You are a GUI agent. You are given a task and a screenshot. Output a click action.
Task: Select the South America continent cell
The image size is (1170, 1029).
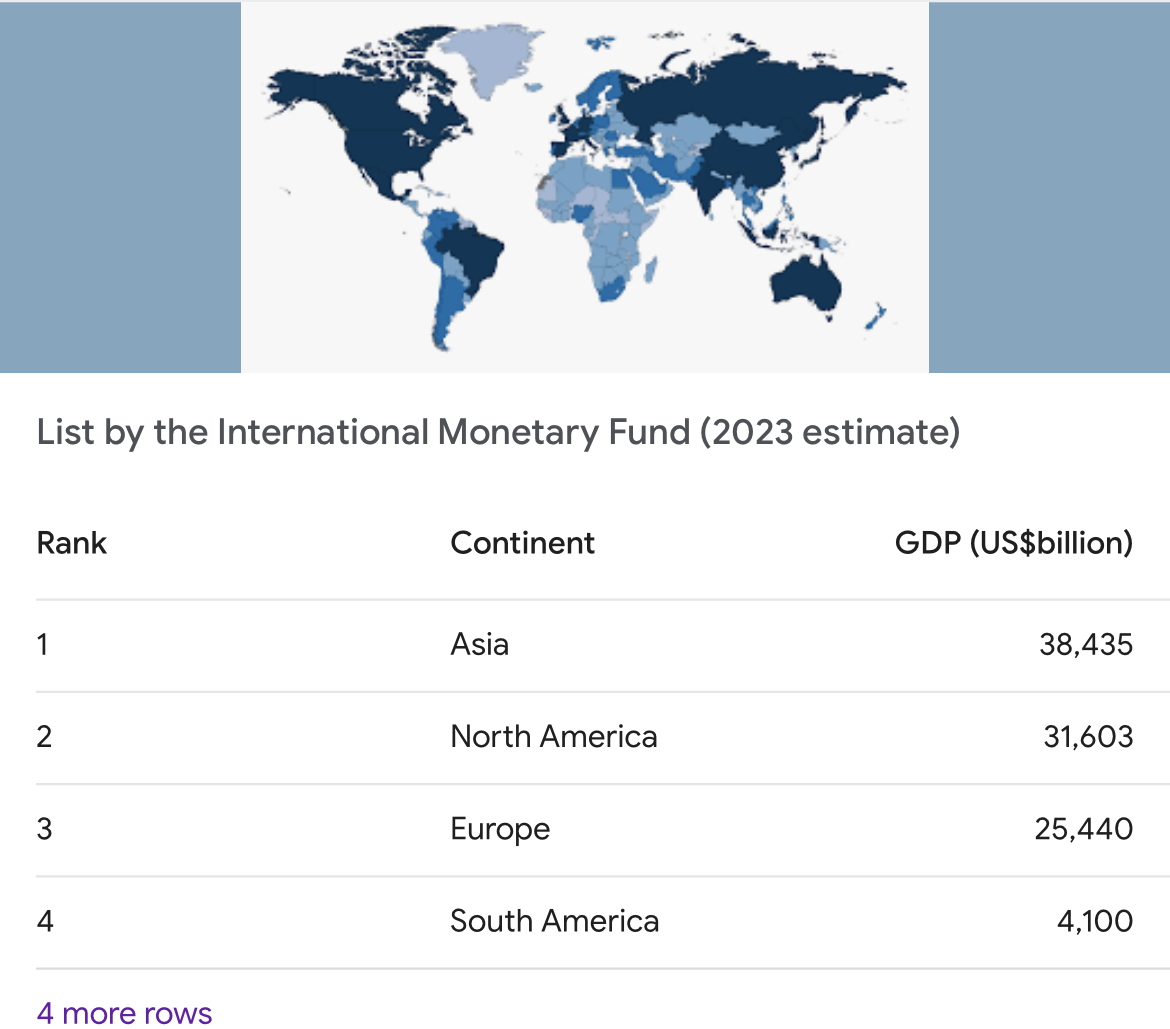(554, 921)
